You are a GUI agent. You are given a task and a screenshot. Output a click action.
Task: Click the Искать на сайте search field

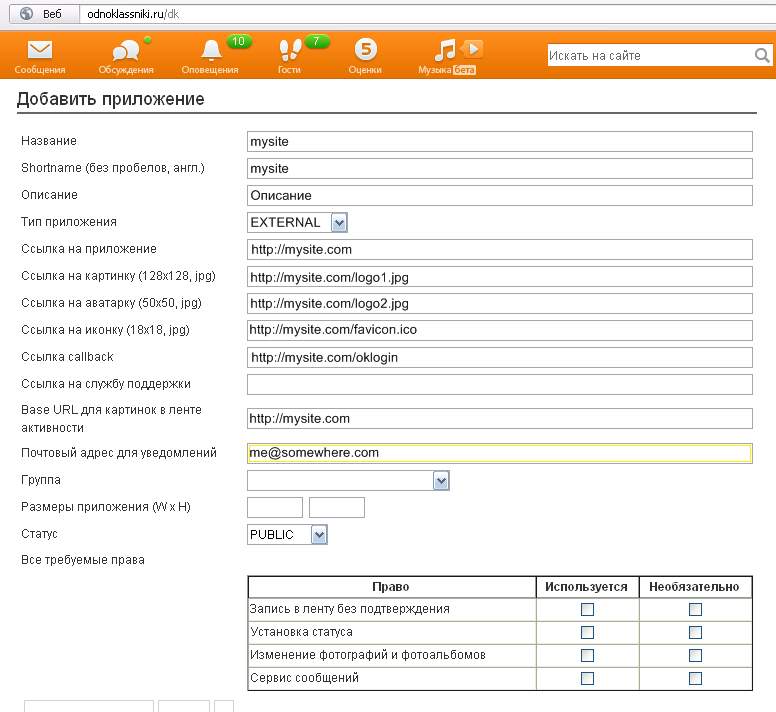pyautogui.click(x=650, y=55)
